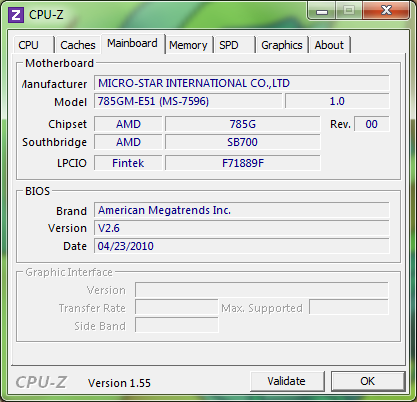The image size is (417, 402).
Task: Select the F71889F LPCIO value
Action: [243, 163]
